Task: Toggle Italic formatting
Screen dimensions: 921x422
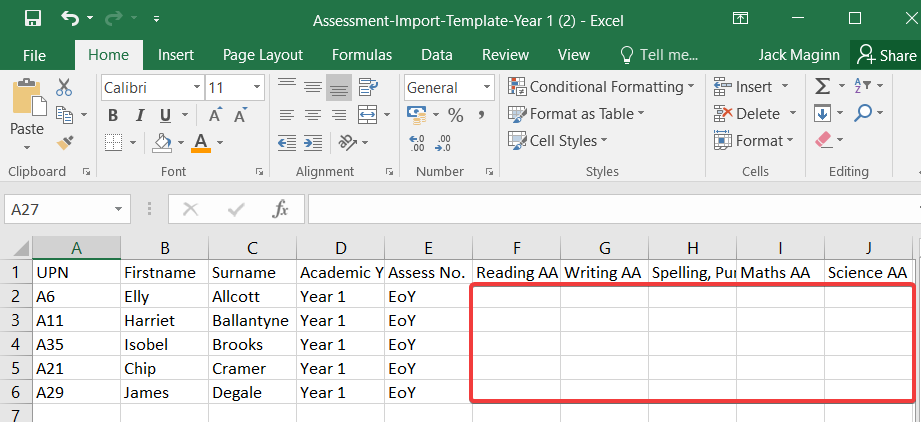Action: (140, 115)
